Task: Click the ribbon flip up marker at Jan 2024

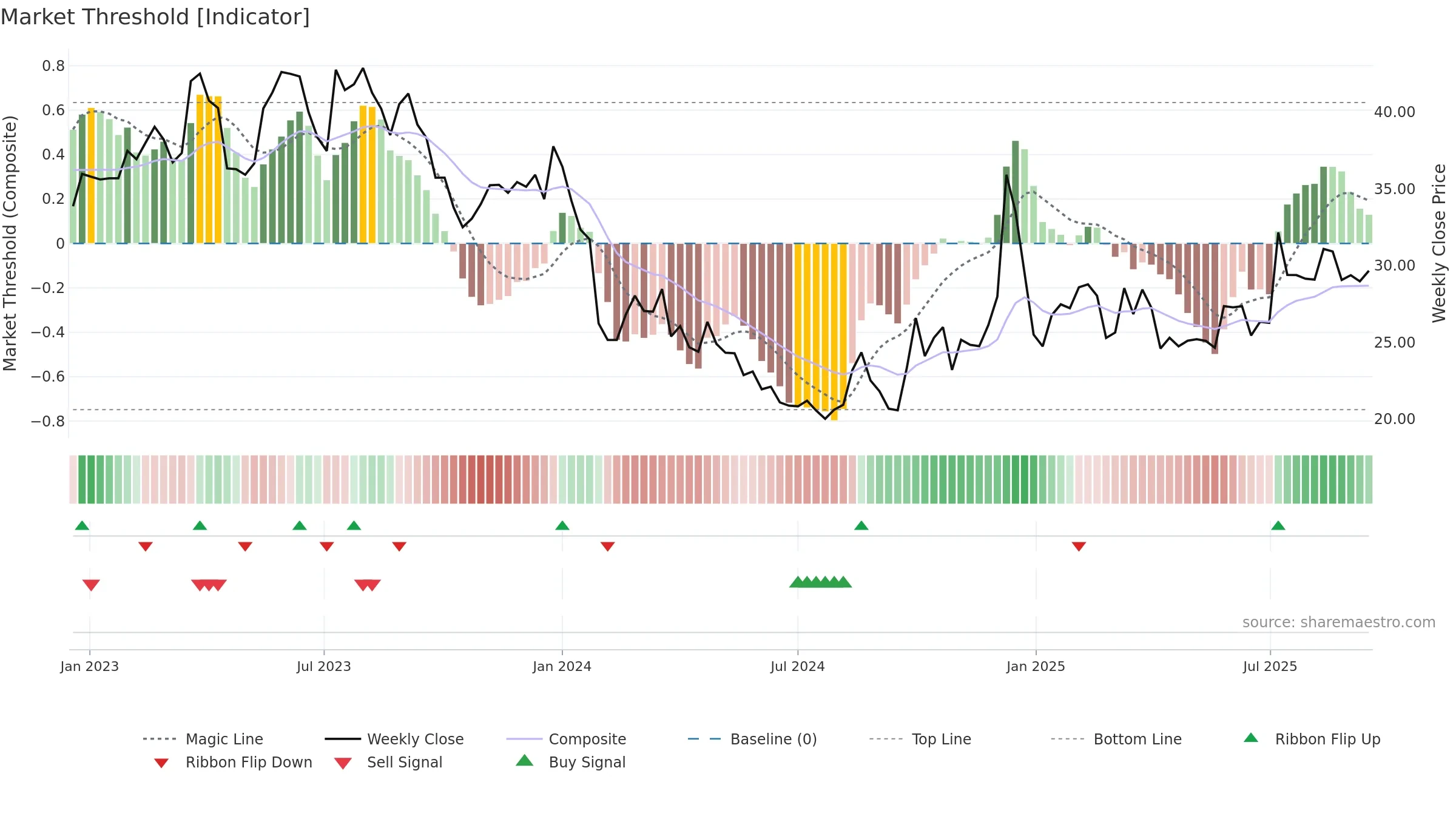Action: click(562, 525)
